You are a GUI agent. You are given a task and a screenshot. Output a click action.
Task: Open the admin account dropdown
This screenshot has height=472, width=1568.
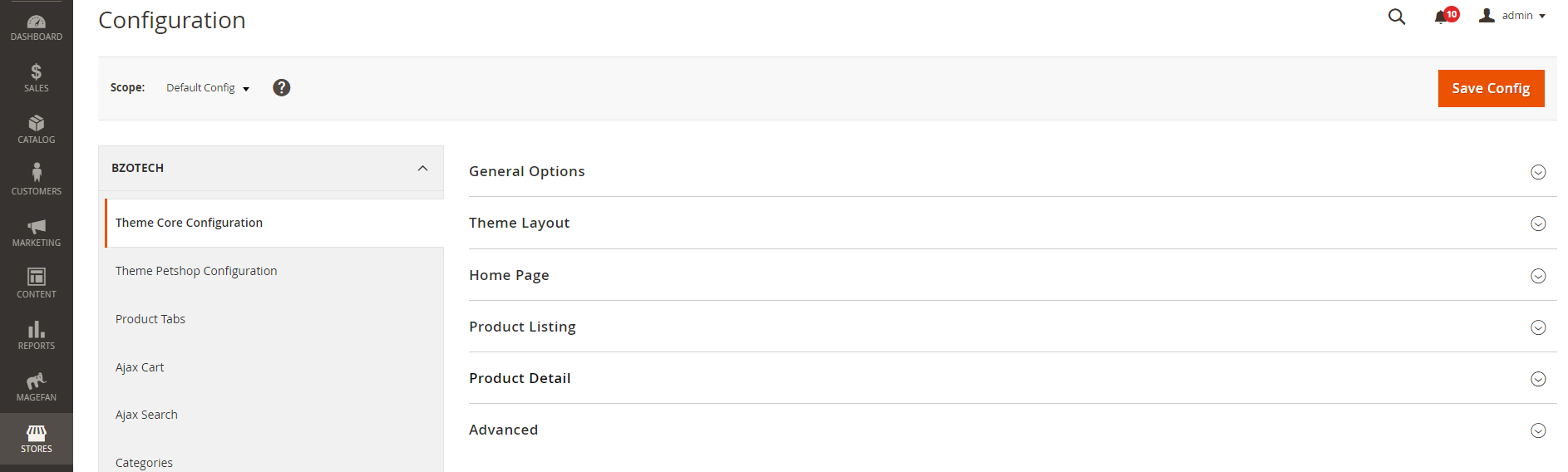1512,16
